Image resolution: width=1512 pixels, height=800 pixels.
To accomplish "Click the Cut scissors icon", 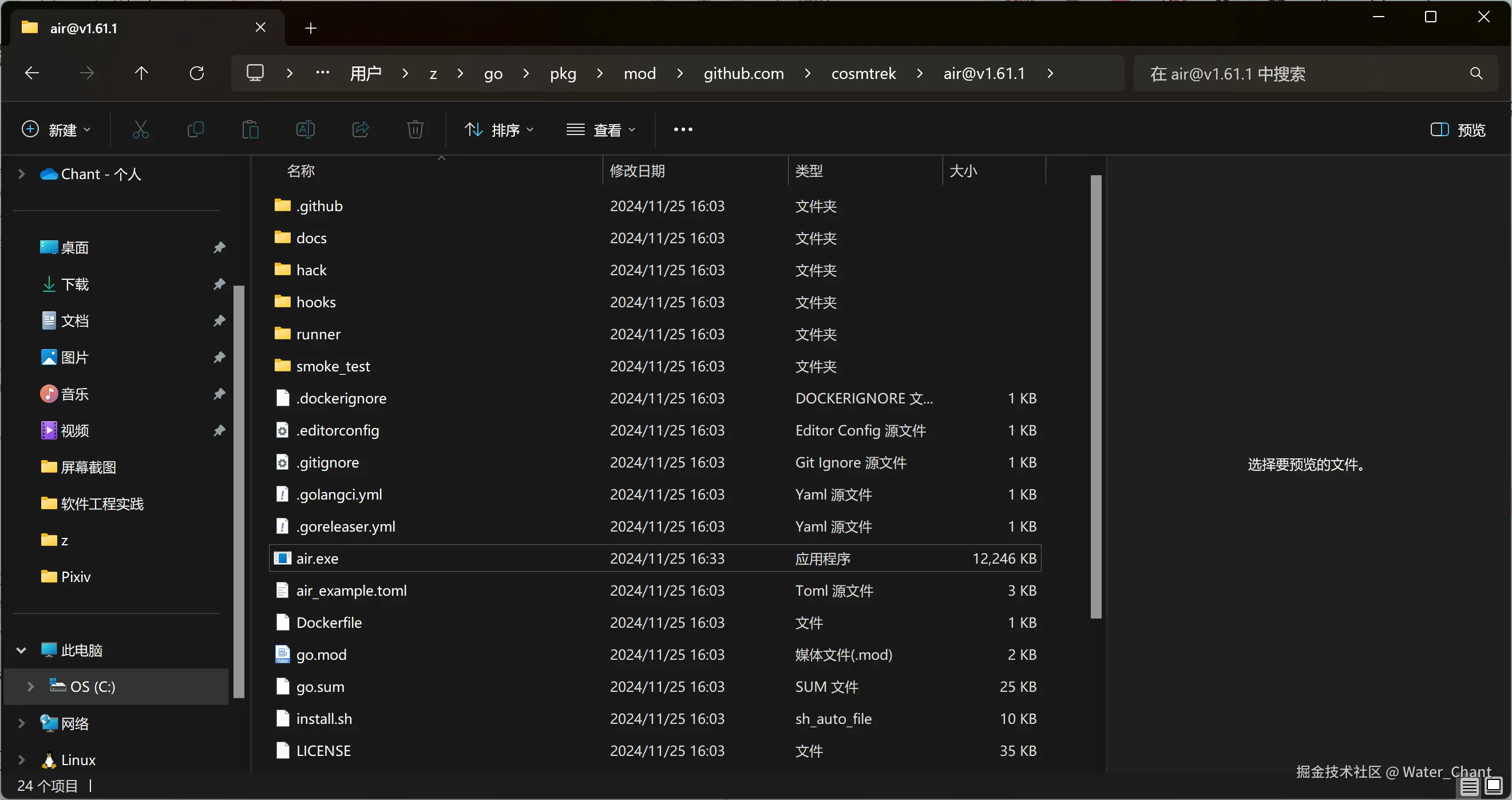I will coord(140,129).
